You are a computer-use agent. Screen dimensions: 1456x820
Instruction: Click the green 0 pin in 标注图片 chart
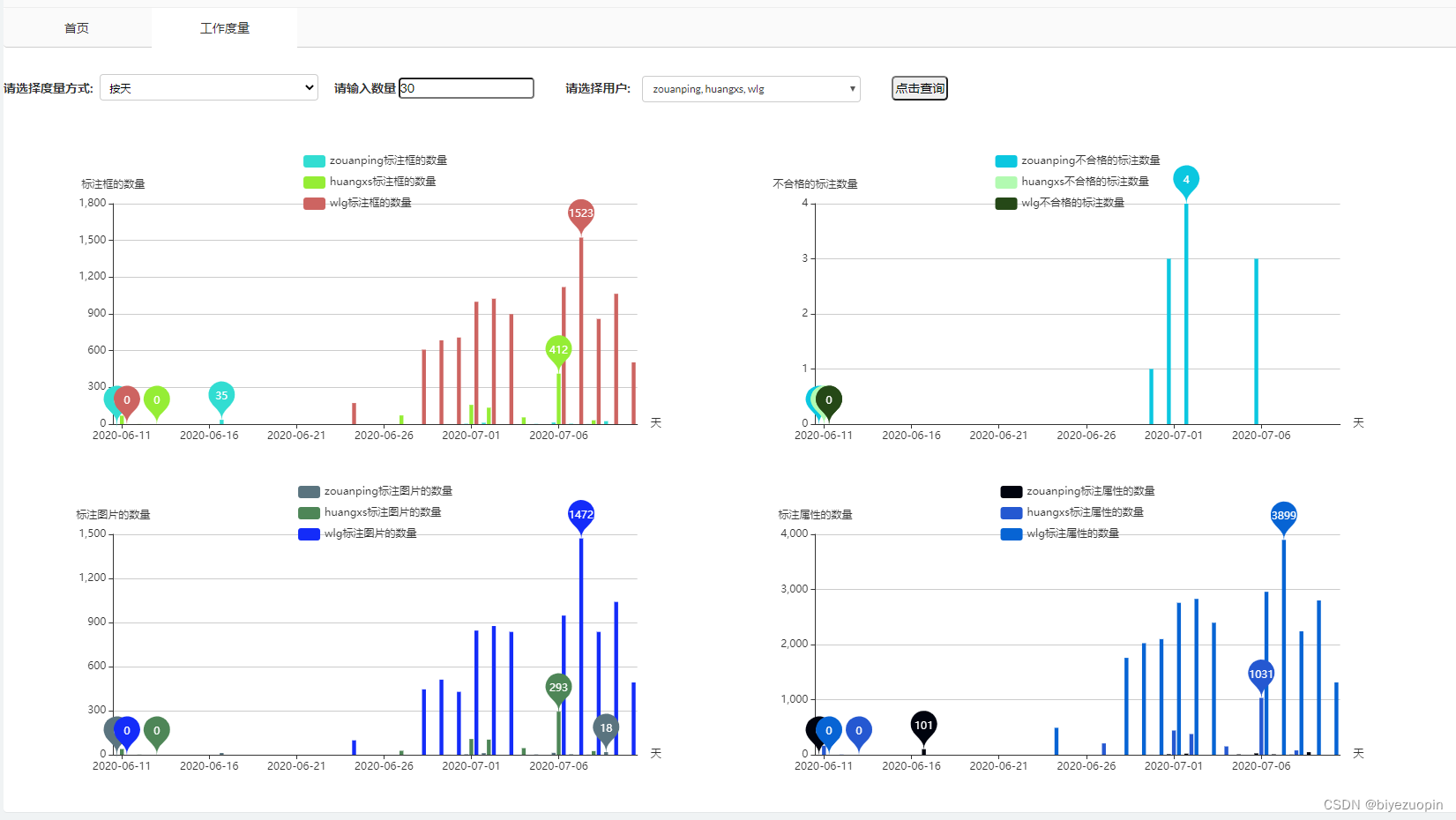click(157, 732)
